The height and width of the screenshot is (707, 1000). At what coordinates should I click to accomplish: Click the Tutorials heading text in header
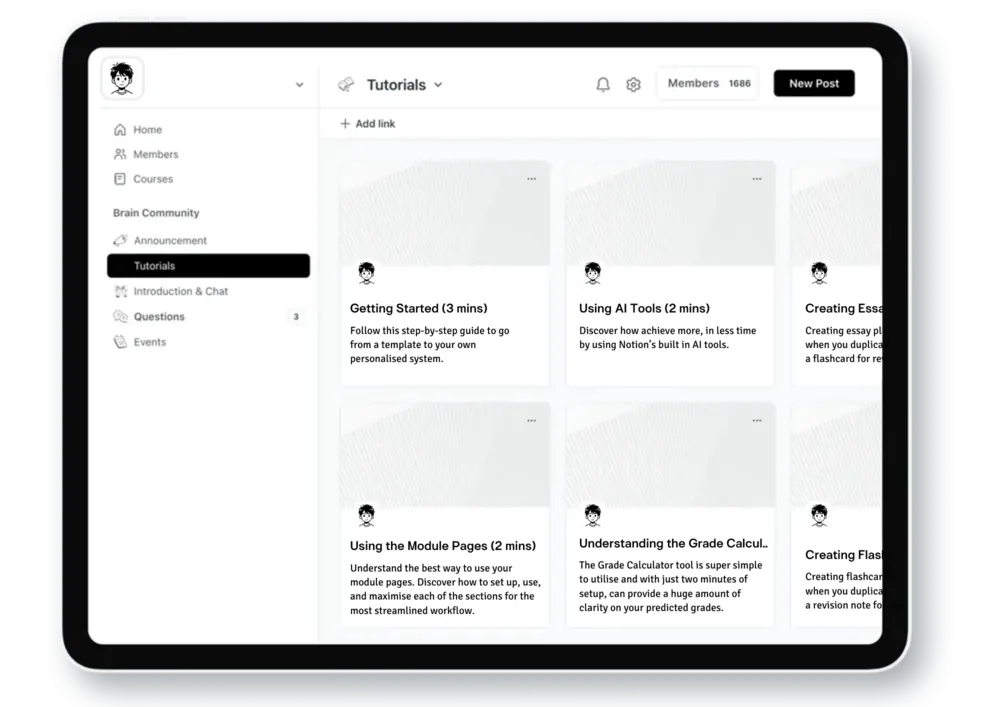point(396,85)
